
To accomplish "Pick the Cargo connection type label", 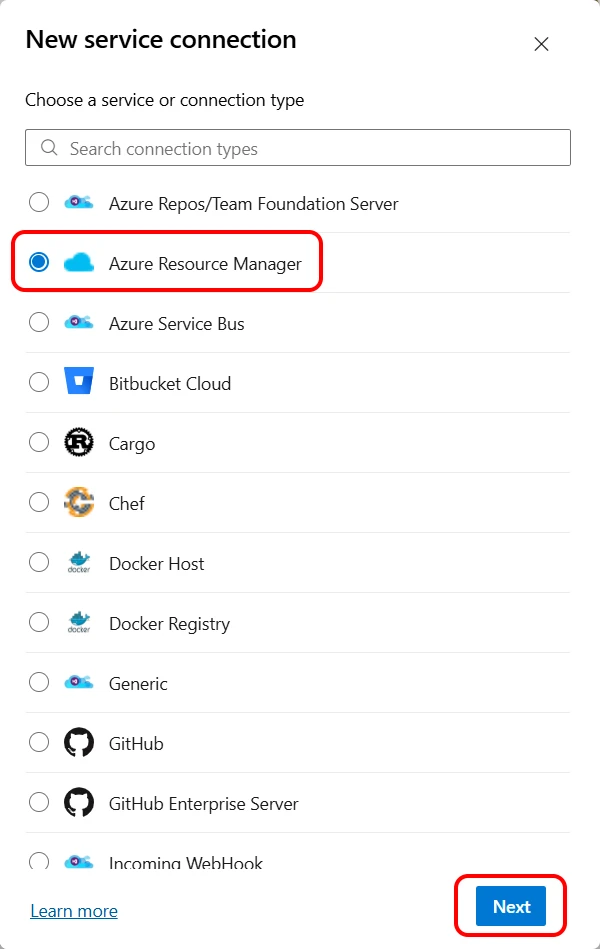I will [x=132, y=443].
